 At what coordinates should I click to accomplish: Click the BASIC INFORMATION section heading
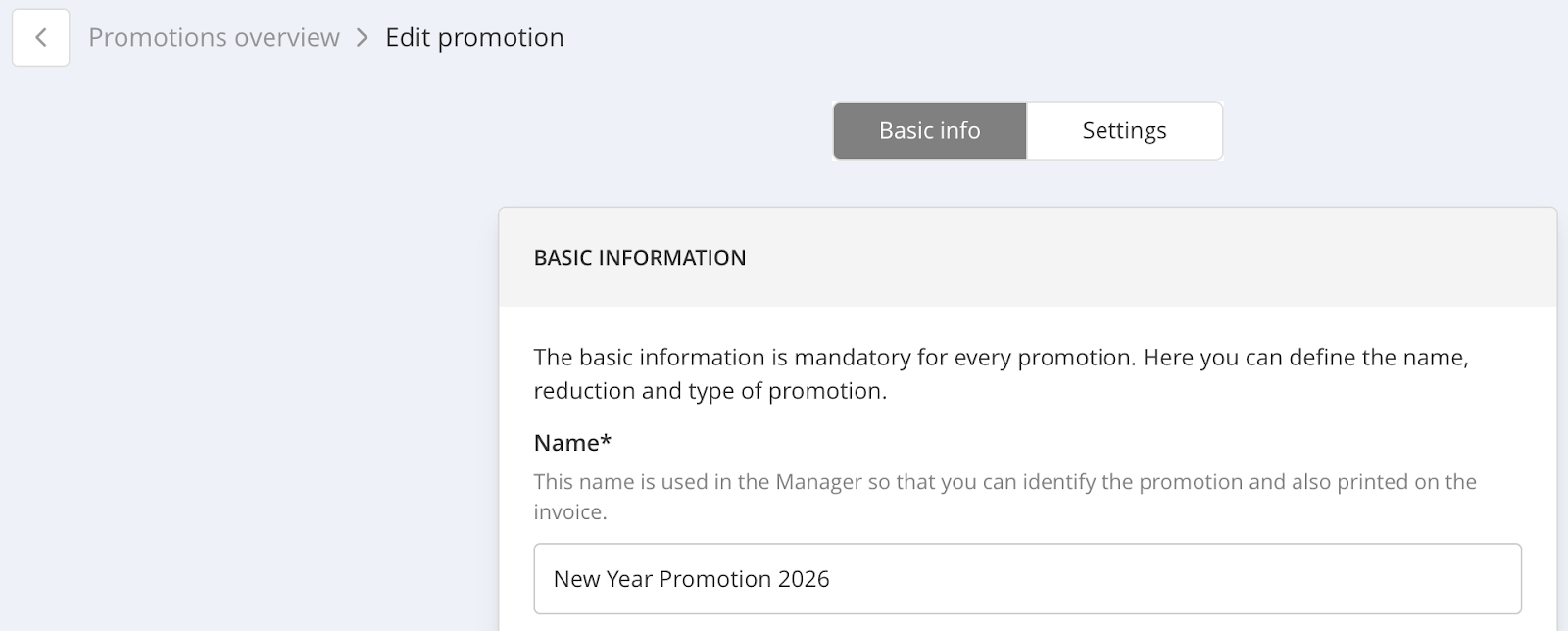coord(640,258)
